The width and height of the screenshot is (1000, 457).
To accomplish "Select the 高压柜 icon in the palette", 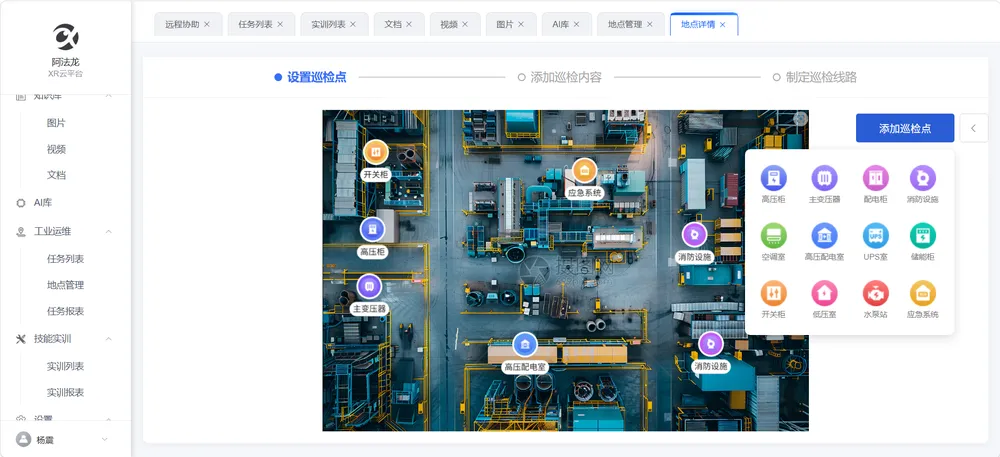I will pyautogui.click(x=774, y=178).
